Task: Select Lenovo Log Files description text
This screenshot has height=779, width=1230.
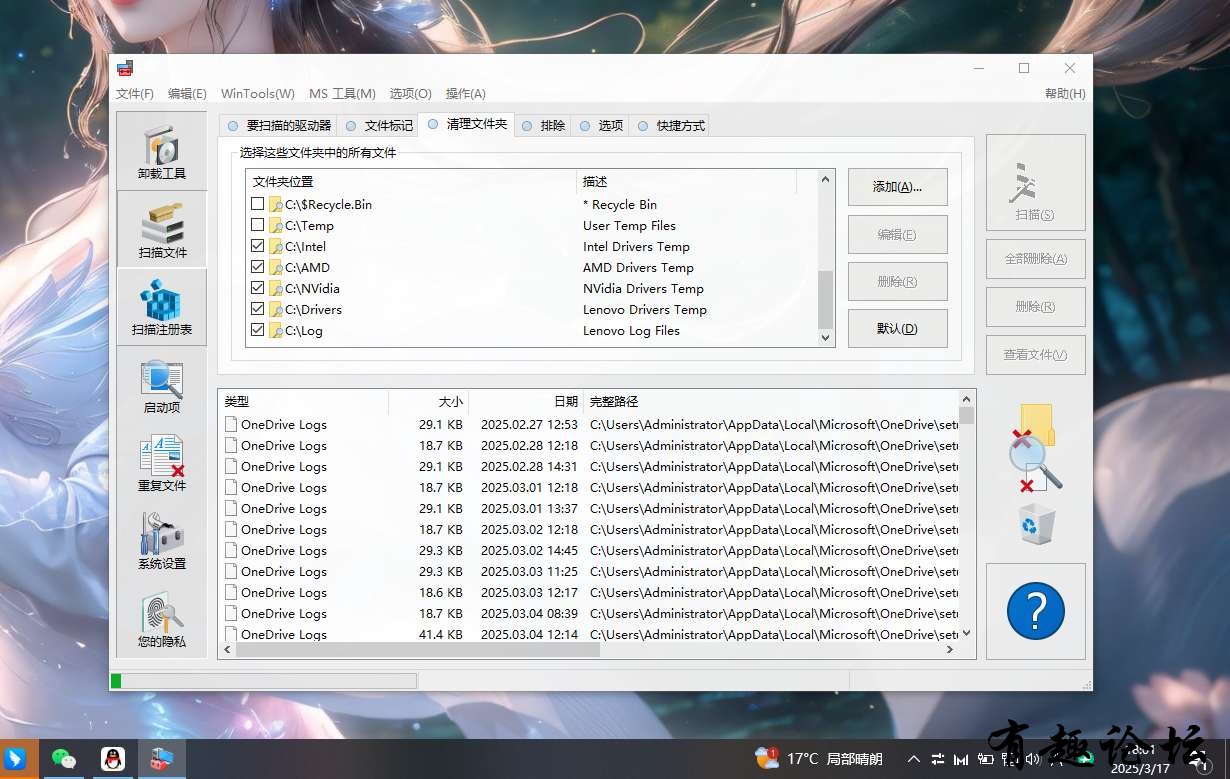Action: 631,331
